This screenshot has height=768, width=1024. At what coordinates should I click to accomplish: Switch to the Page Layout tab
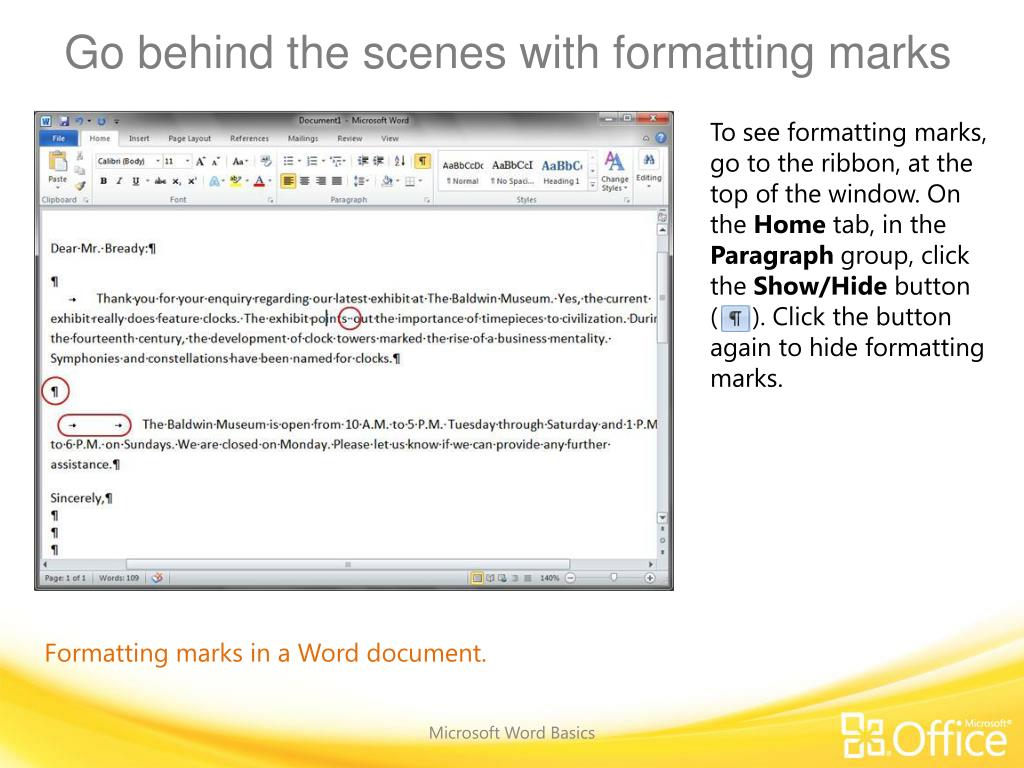pyautogui.click(x=189, y=138)
